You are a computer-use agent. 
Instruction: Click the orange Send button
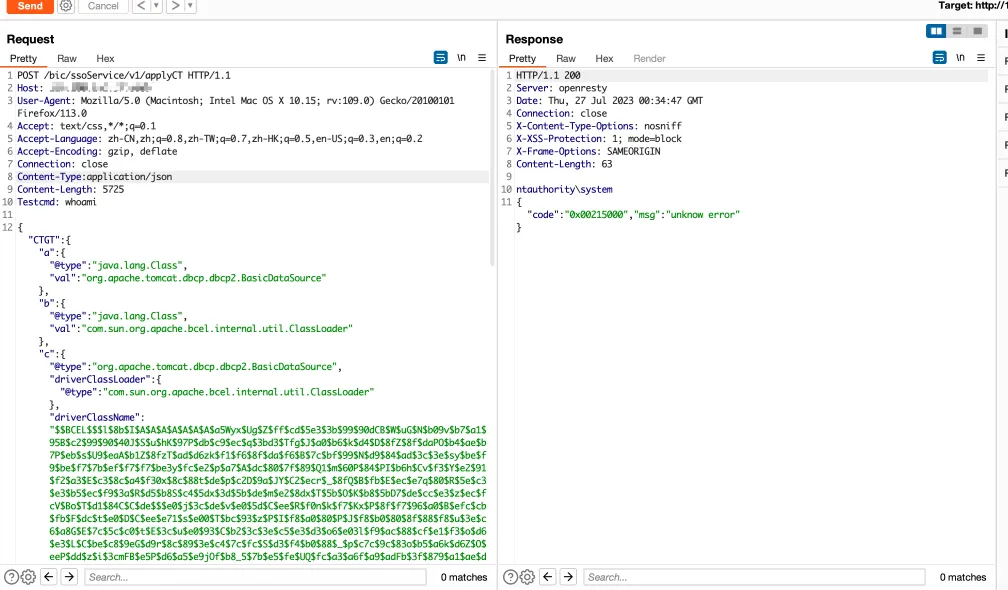pos(30,6)
